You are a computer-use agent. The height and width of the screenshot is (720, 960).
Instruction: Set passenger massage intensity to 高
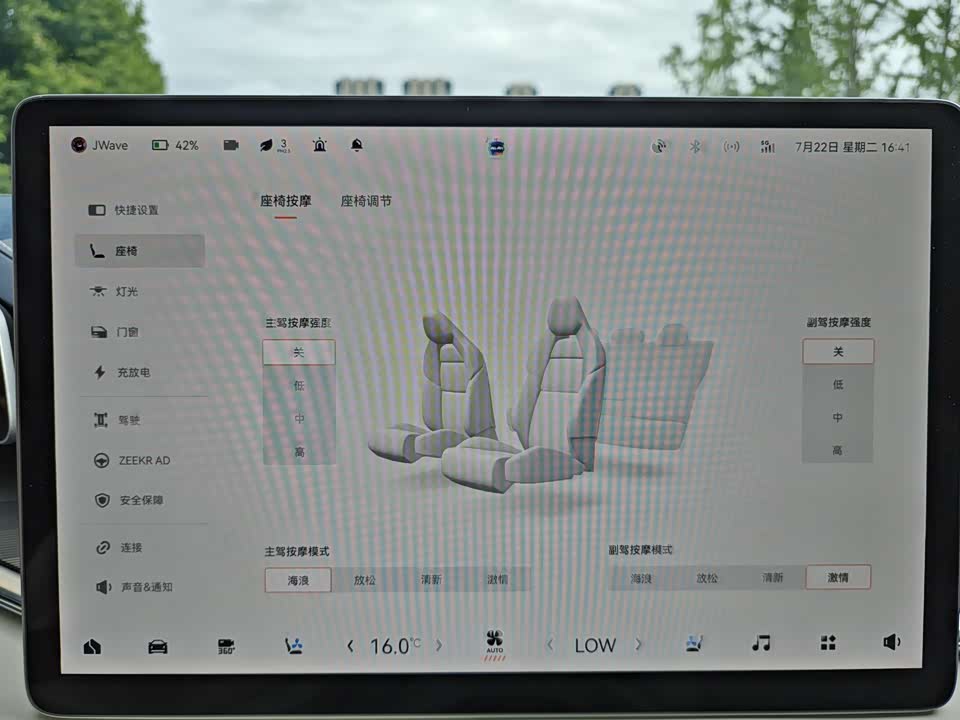coord(837,450)
